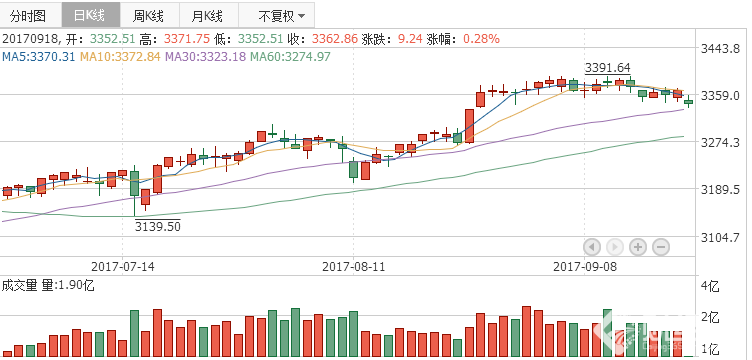Viewport: 752px width, 360px height.
Task: Click the scroll-left arrow icon on chart
Action: [592, 247]
